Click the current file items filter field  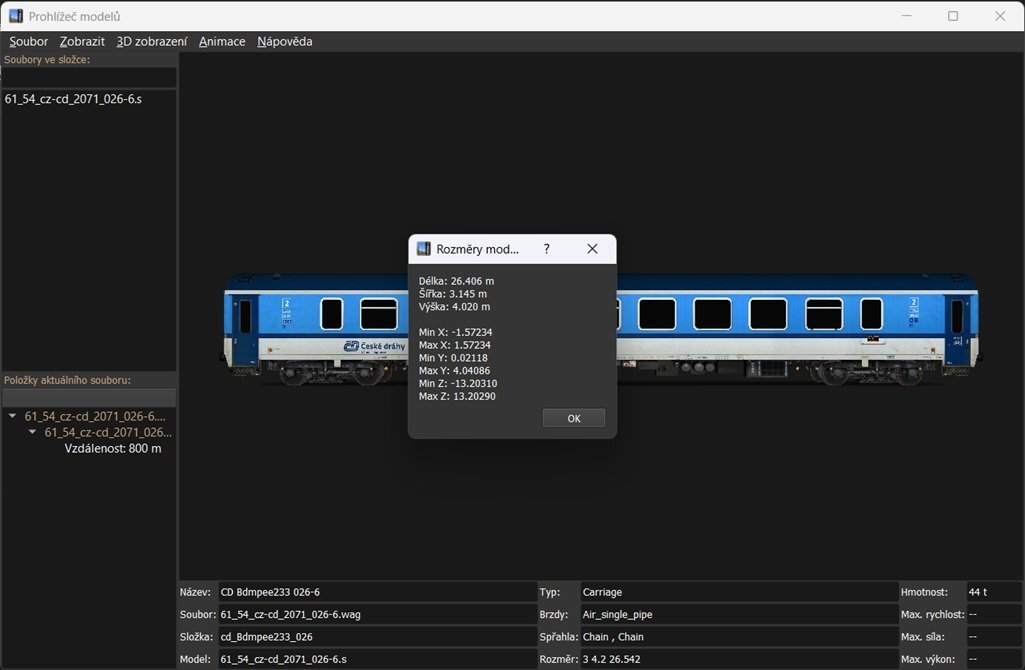pos(89,397)
